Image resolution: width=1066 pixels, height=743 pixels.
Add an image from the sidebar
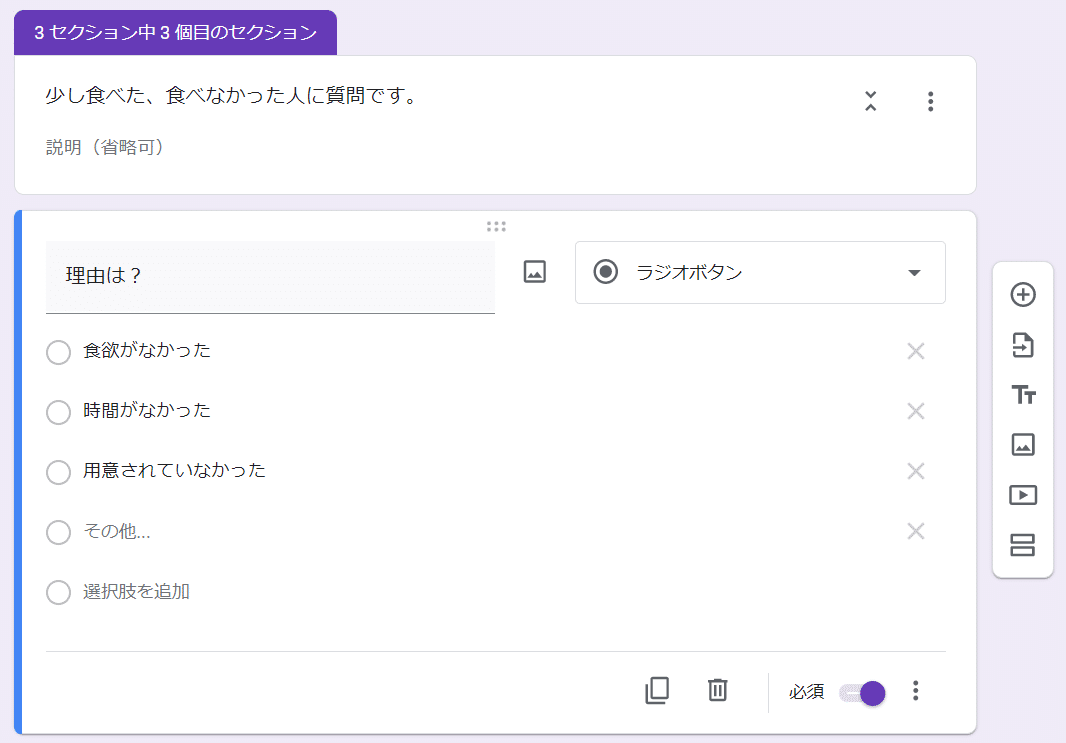click(x=1022, y=445)
